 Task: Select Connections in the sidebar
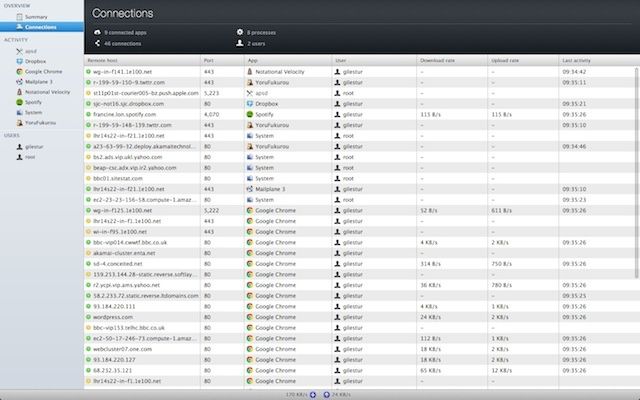point(39,26)
